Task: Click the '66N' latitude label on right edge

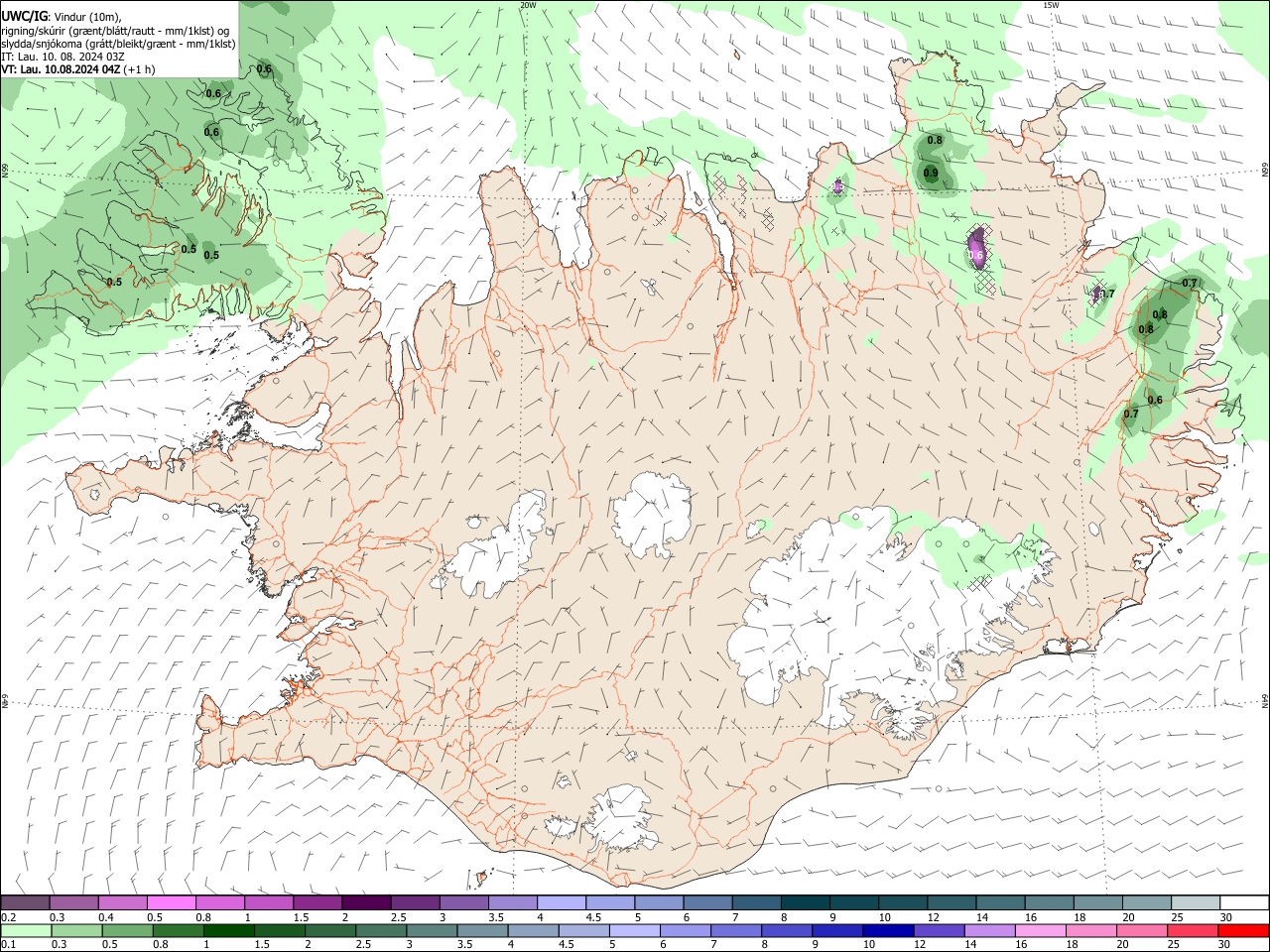Action: click(1265, 171)
